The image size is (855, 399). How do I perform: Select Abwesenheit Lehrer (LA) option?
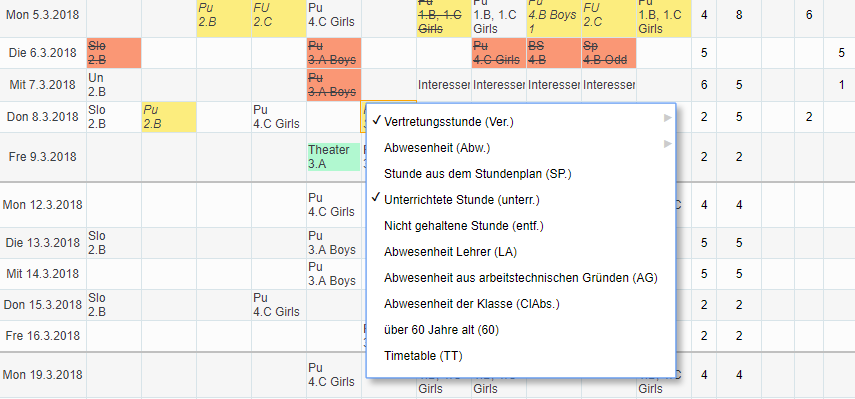coord(521,252)
